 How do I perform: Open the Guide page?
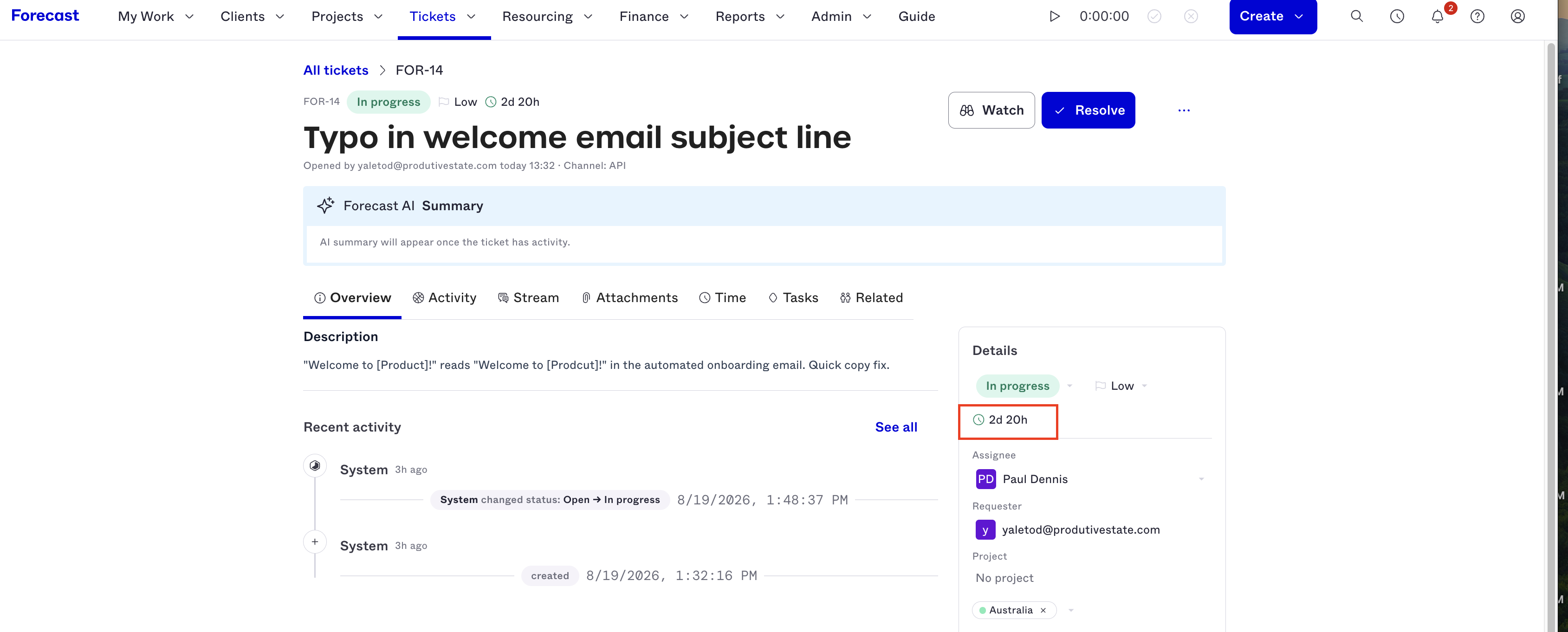[x=917, y=16]
